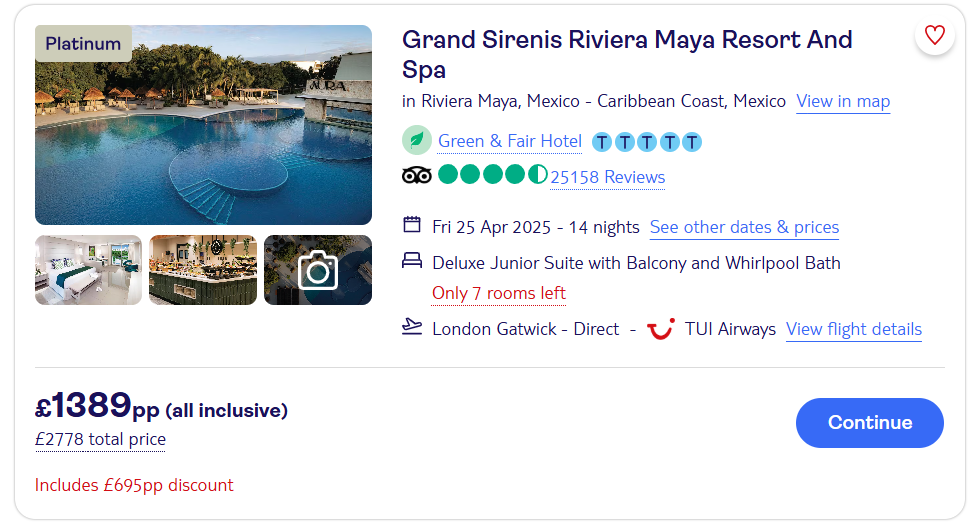The height and width of the screenshot is (530, 974).
Task: Select the buffet restaurant thumbnail
Action: coord(203,270)
